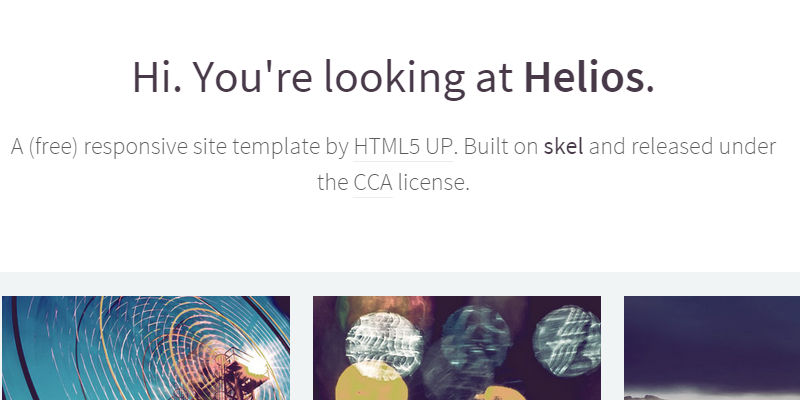Open the HTML5 UP link
800x400 pixels.
404,148
